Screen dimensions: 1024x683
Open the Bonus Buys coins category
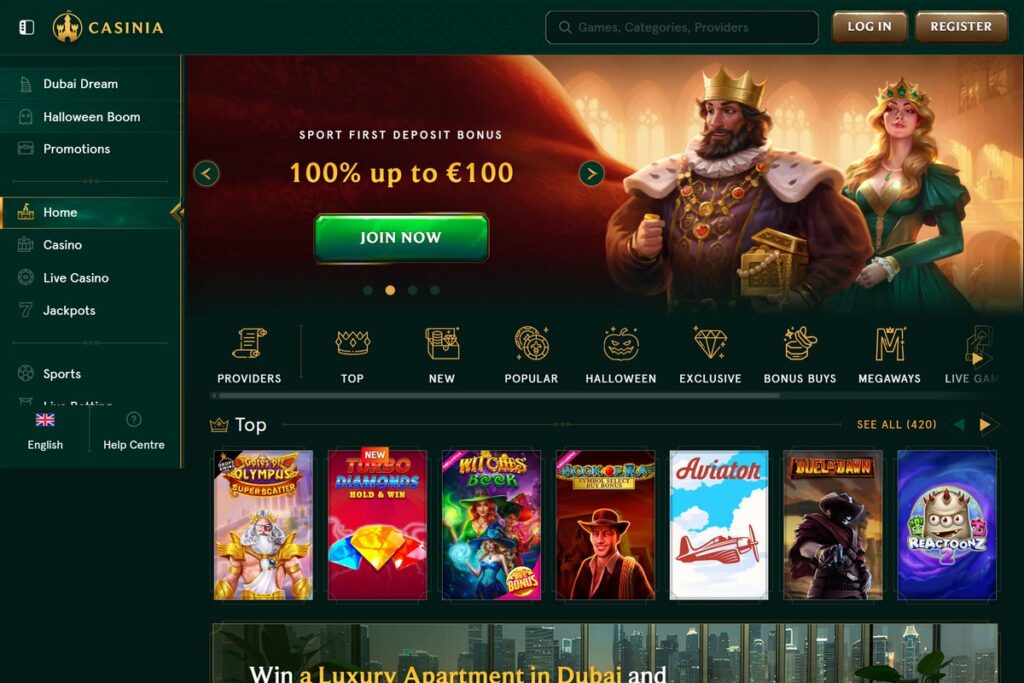pos(800,343)
